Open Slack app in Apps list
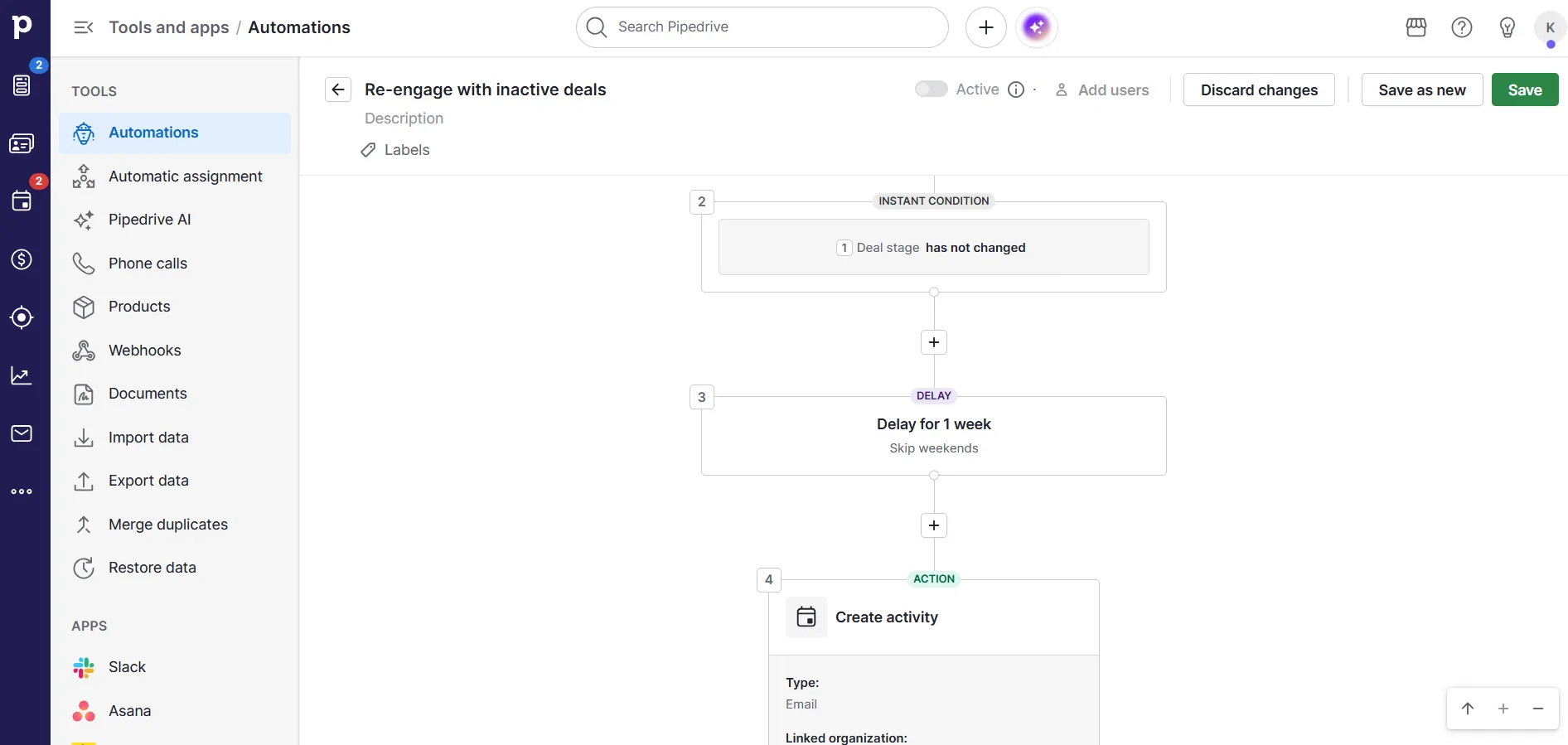This screenshot has height=745, width=1568. (x=175, y=667)
